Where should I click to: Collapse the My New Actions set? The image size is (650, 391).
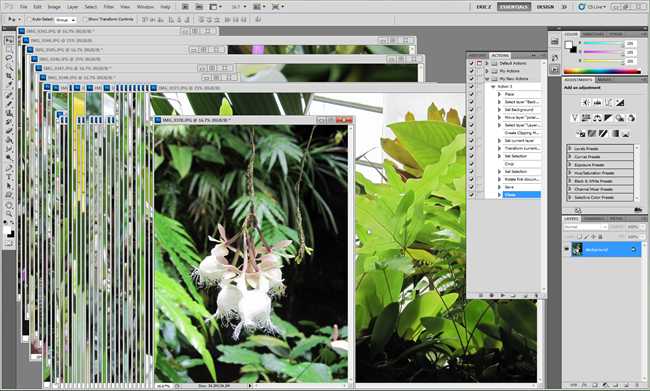(487, 79)
